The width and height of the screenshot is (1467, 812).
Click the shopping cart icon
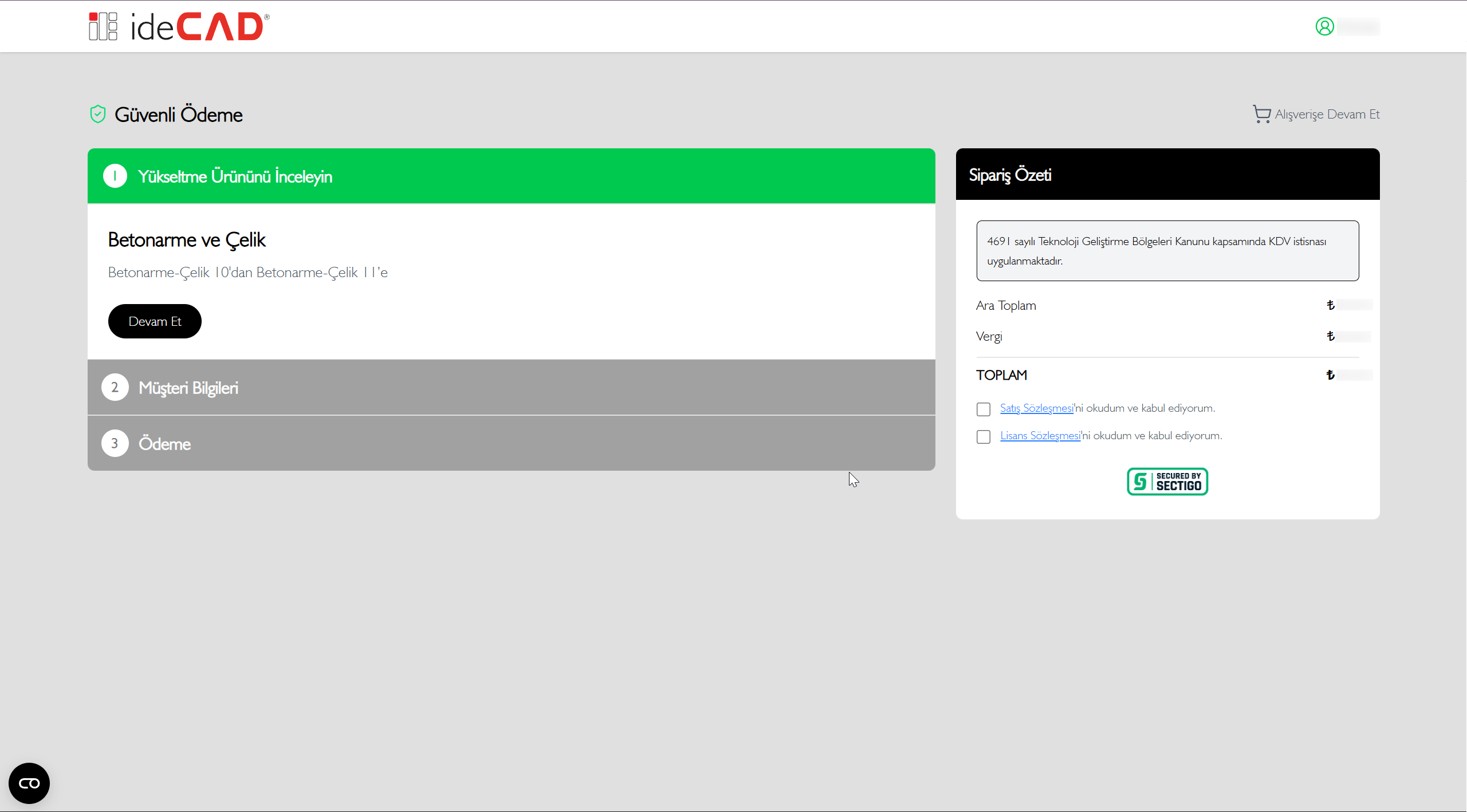click(x=1261, y=114)
